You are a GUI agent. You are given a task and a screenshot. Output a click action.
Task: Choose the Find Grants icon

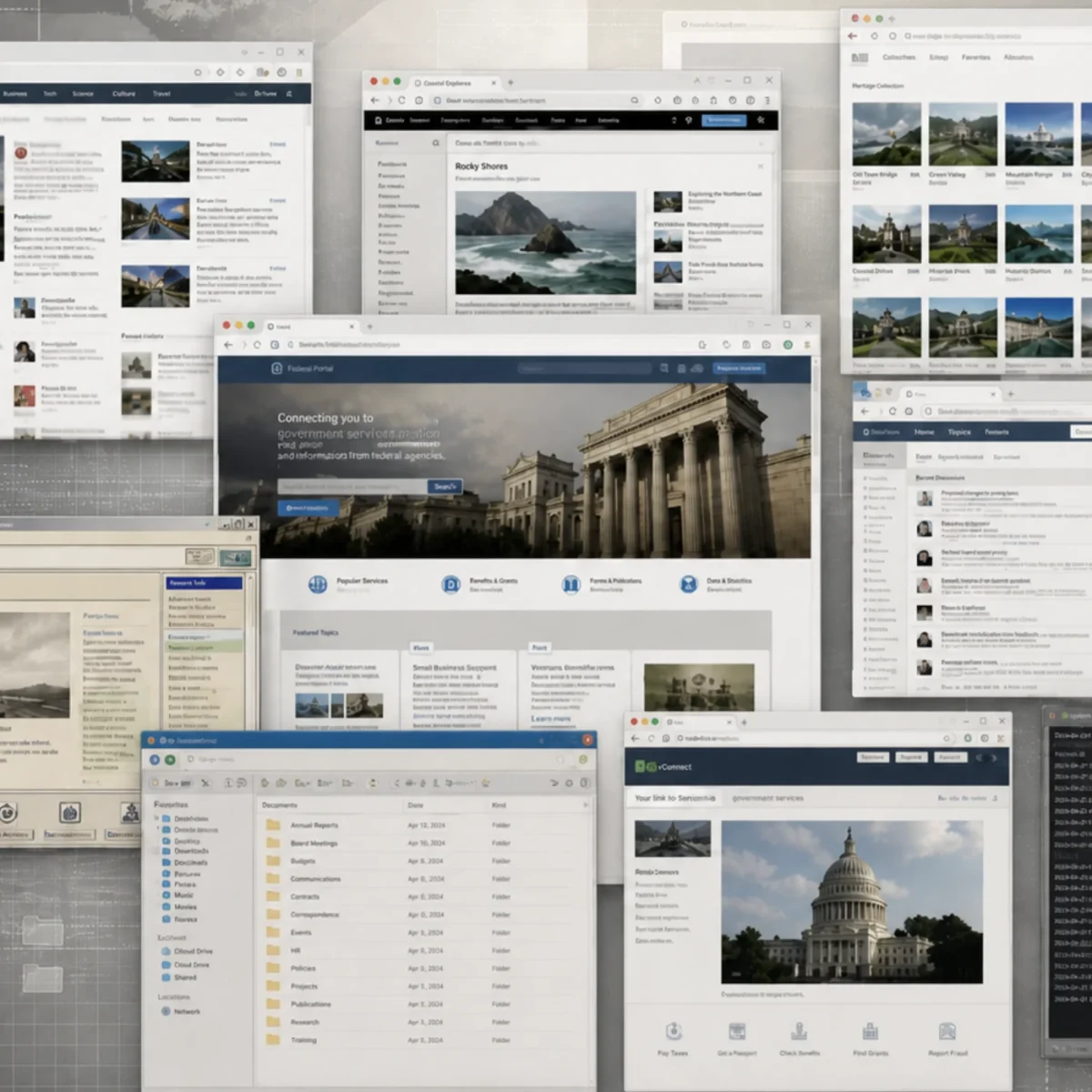click(870, 1031)
